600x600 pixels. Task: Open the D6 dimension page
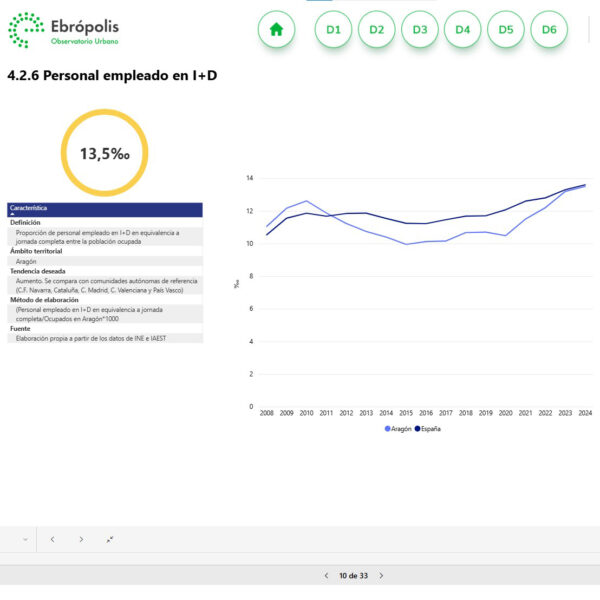click(548, 30)
